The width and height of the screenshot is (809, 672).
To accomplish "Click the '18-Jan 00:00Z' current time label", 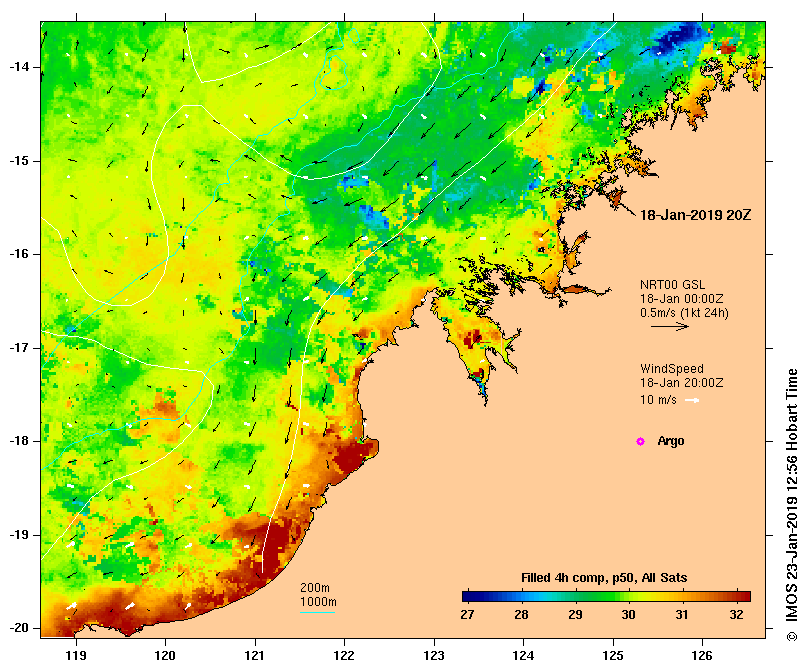I will tap(681, 299).
